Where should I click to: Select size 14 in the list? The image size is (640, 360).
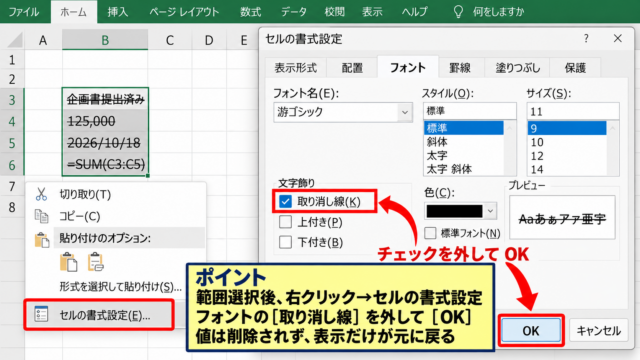[567, 169]
